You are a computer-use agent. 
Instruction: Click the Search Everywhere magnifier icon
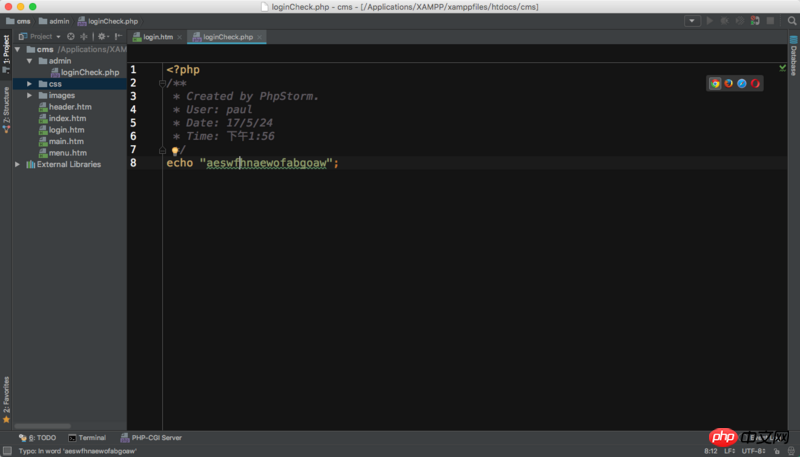point(790,20)
